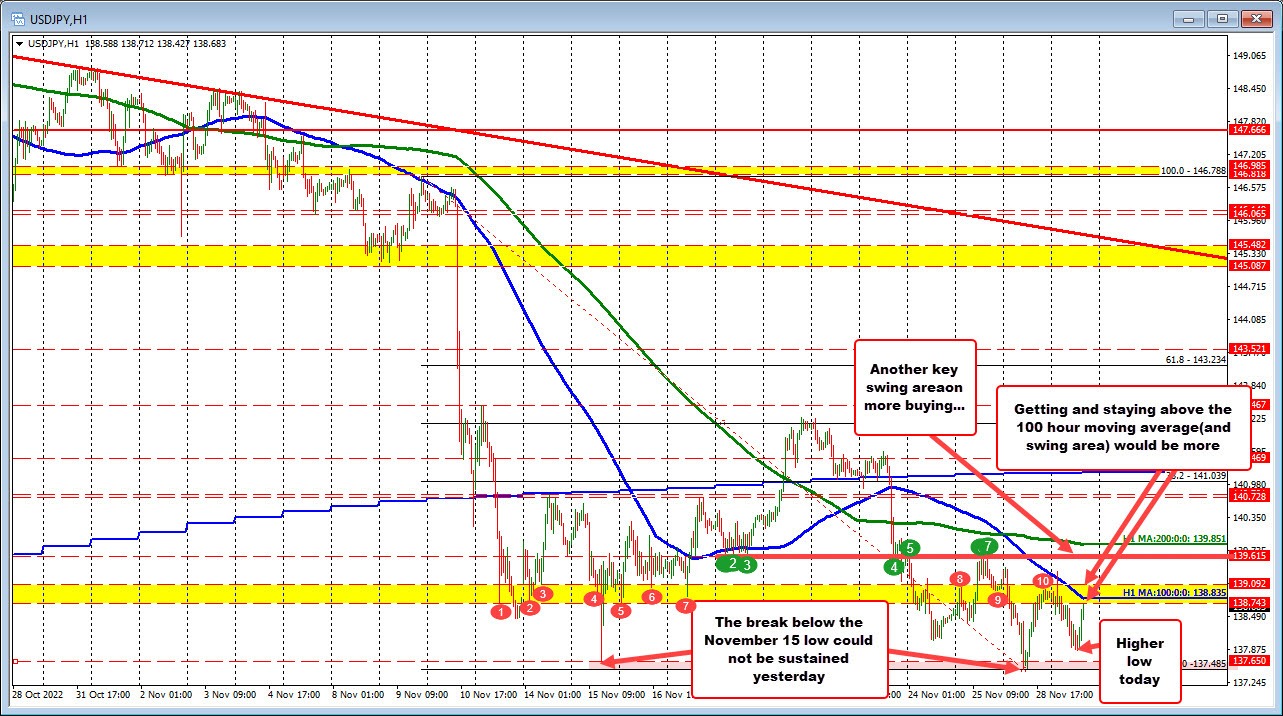This screenshot has width=1283, height=716.
Task: Click the USDJPY chart window icon
Action: pyautogui.click(x=19, y=18)
